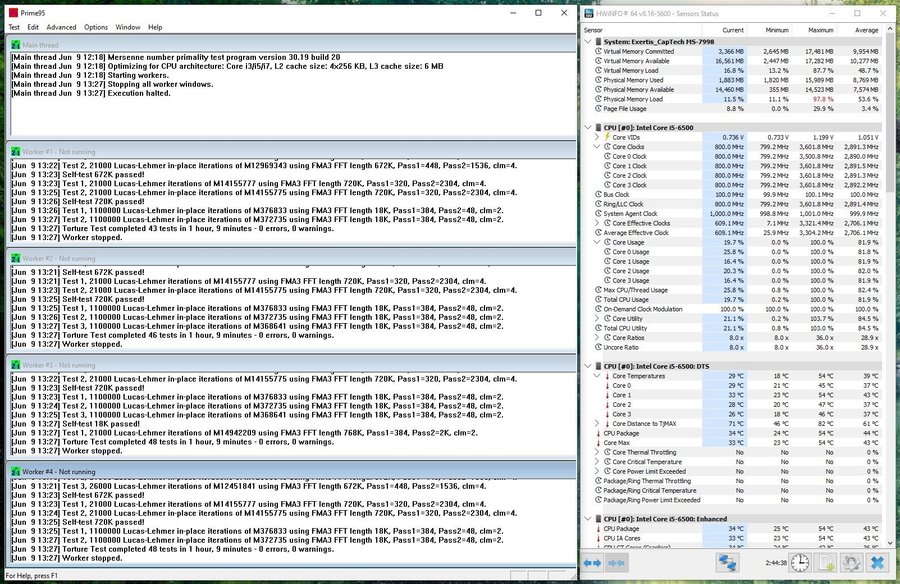
Task: Open the Edit menu in Prime95
Action: 33,27
